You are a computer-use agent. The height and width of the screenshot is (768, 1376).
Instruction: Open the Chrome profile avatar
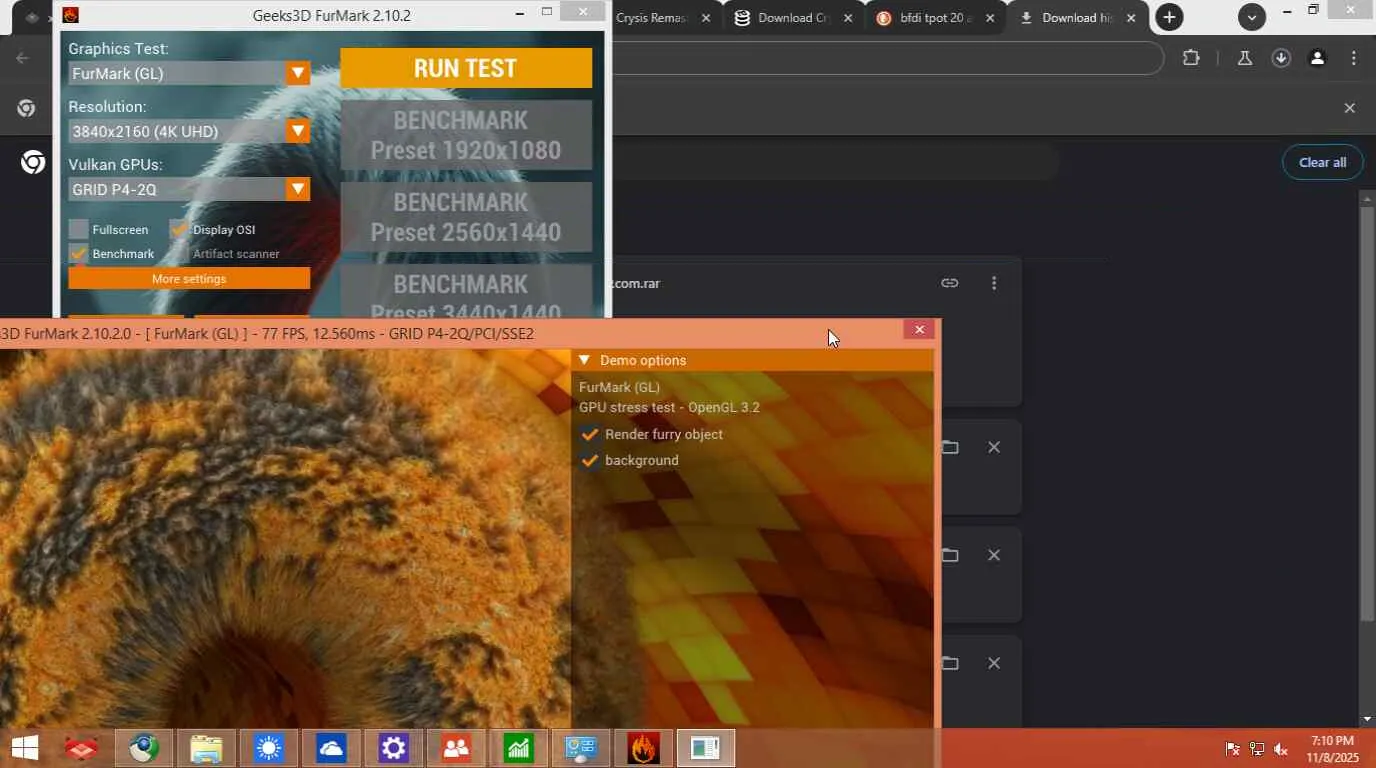point(1318,58)
